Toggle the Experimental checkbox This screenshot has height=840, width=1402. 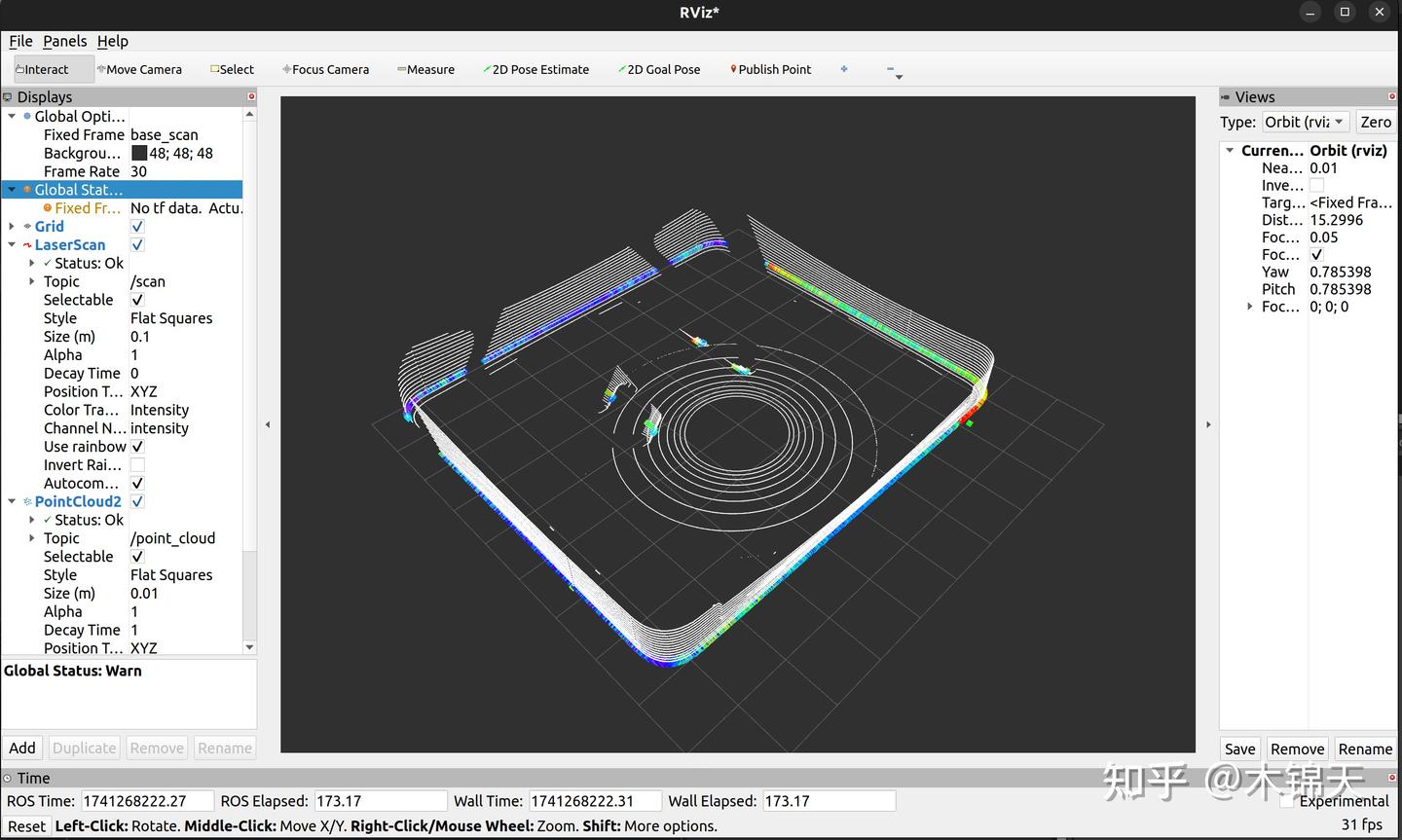[1287, 801]
